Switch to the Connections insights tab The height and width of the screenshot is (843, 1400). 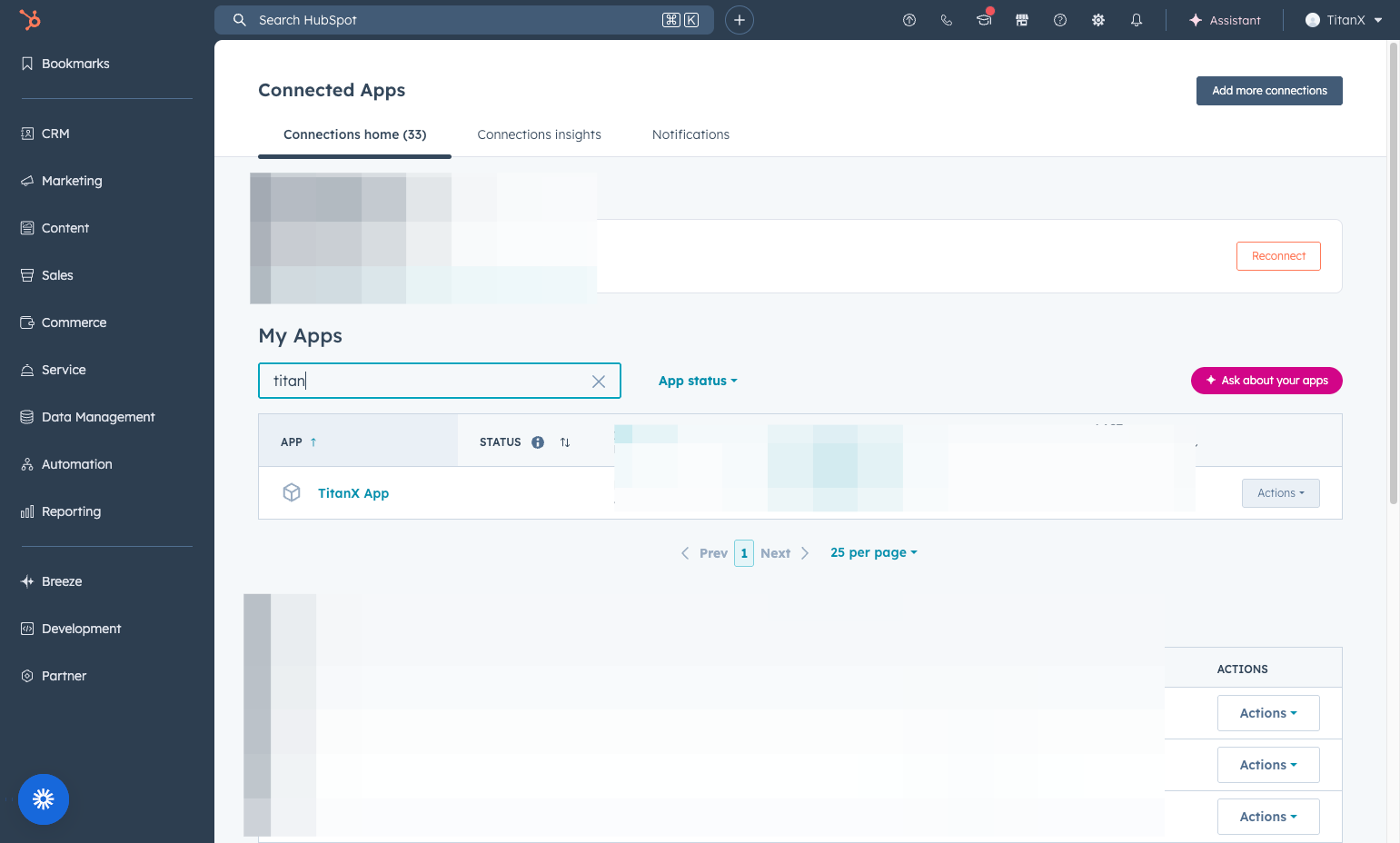point(540,134)
